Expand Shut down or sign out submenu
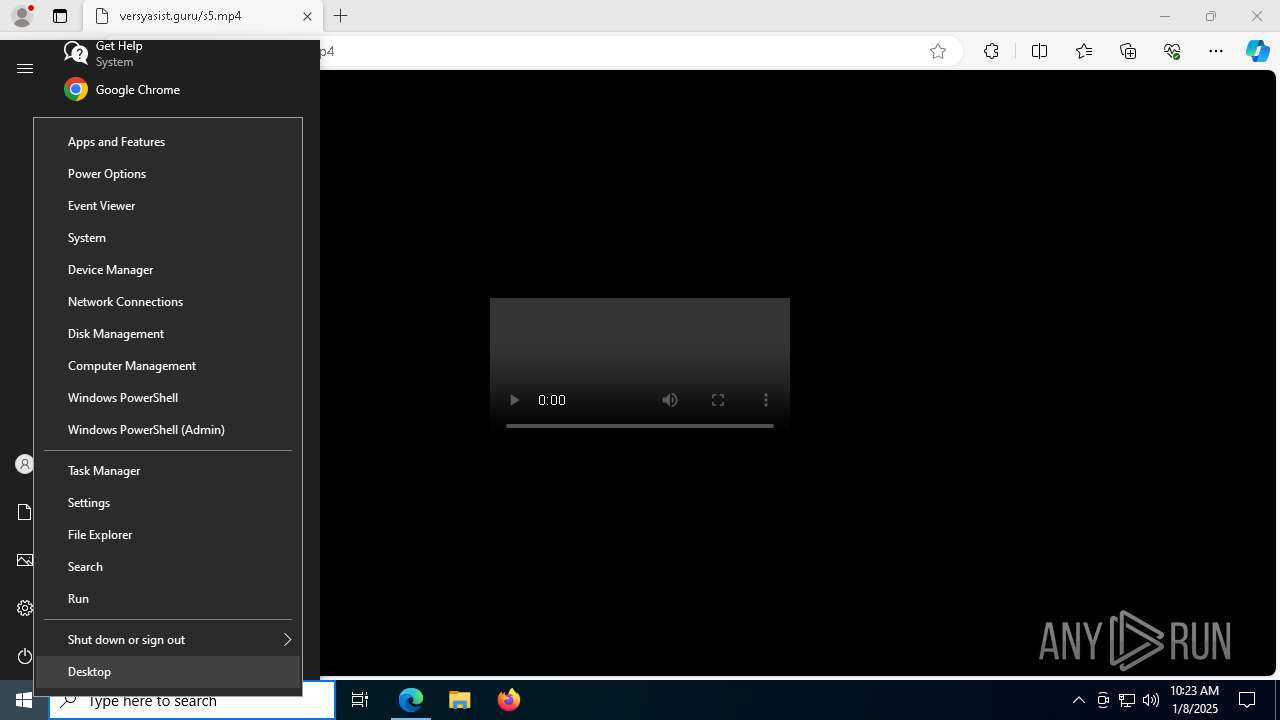Image resolution: width=1280 pixels, height=720 pixels. tap(168, 640)
